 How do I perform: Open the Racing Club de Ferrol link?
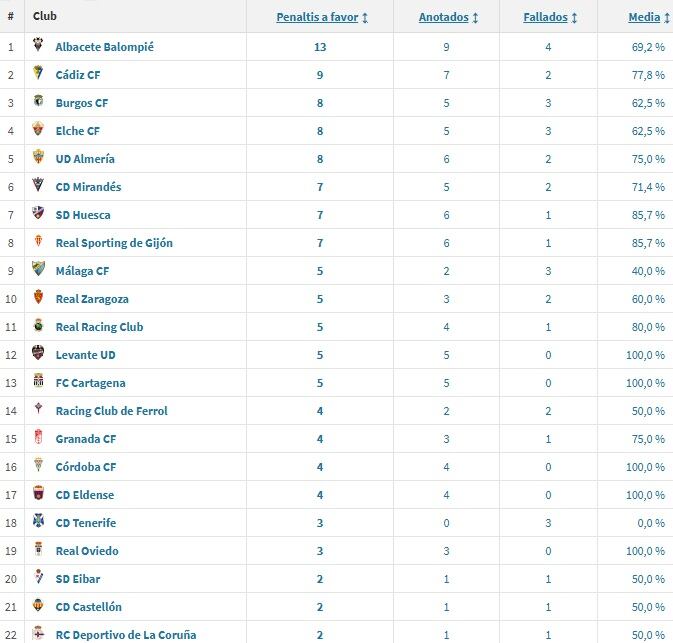(111, 411)
